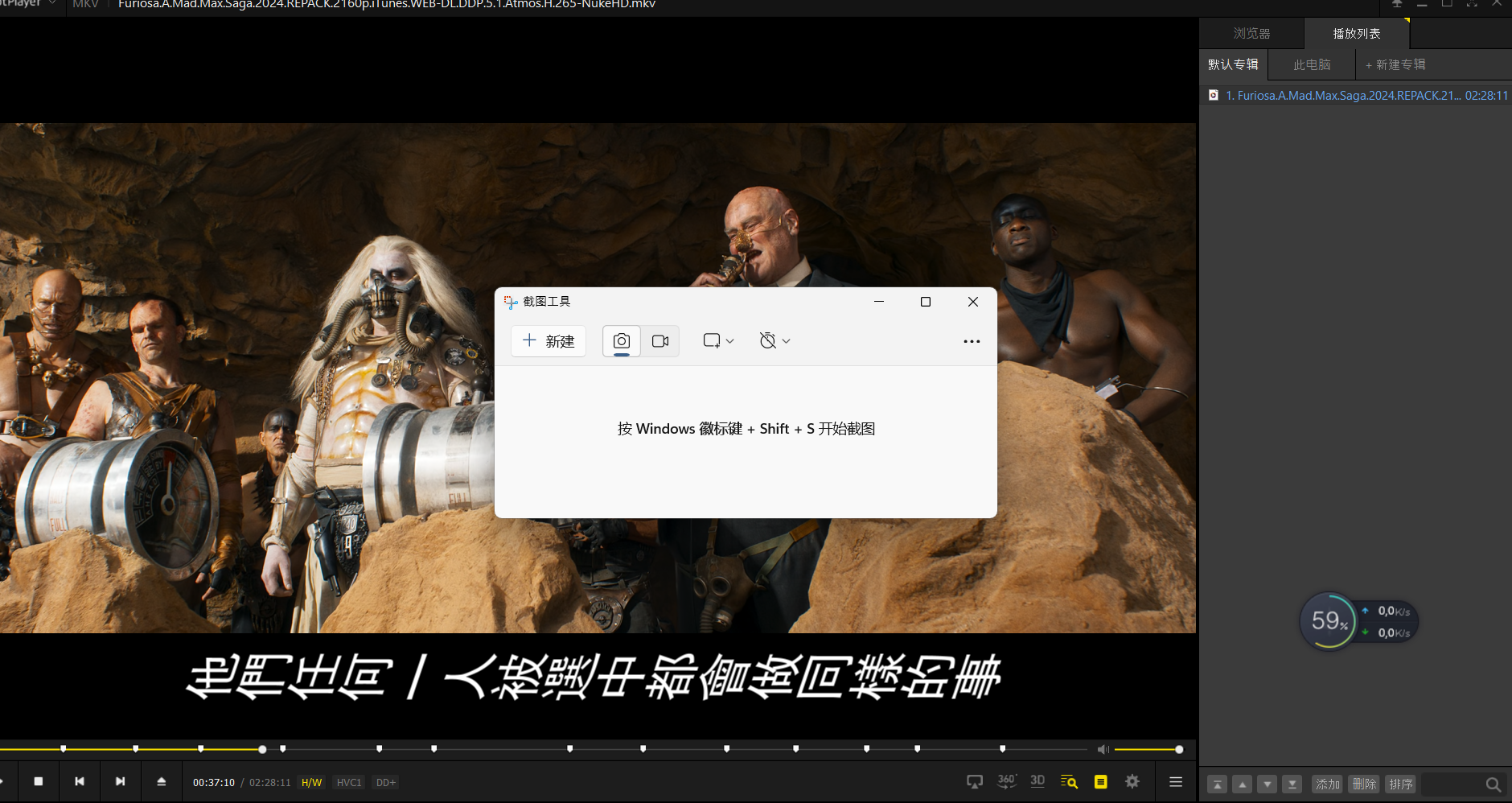This screenshot has height=803, width=1512.
Task: Click the seek bar playhead position
Action: [x=262, y=749]
